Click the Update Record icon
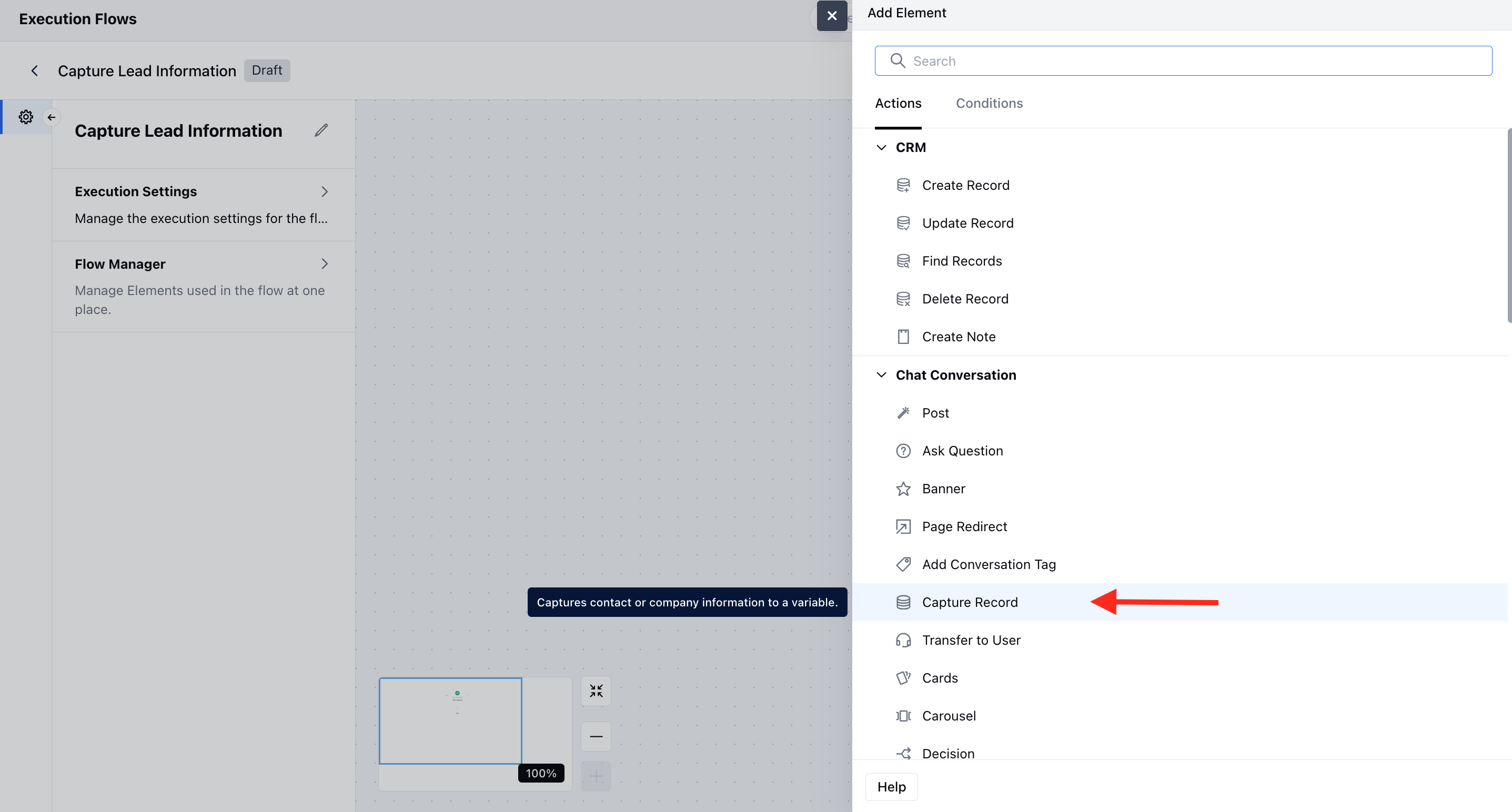 [903, 224]
